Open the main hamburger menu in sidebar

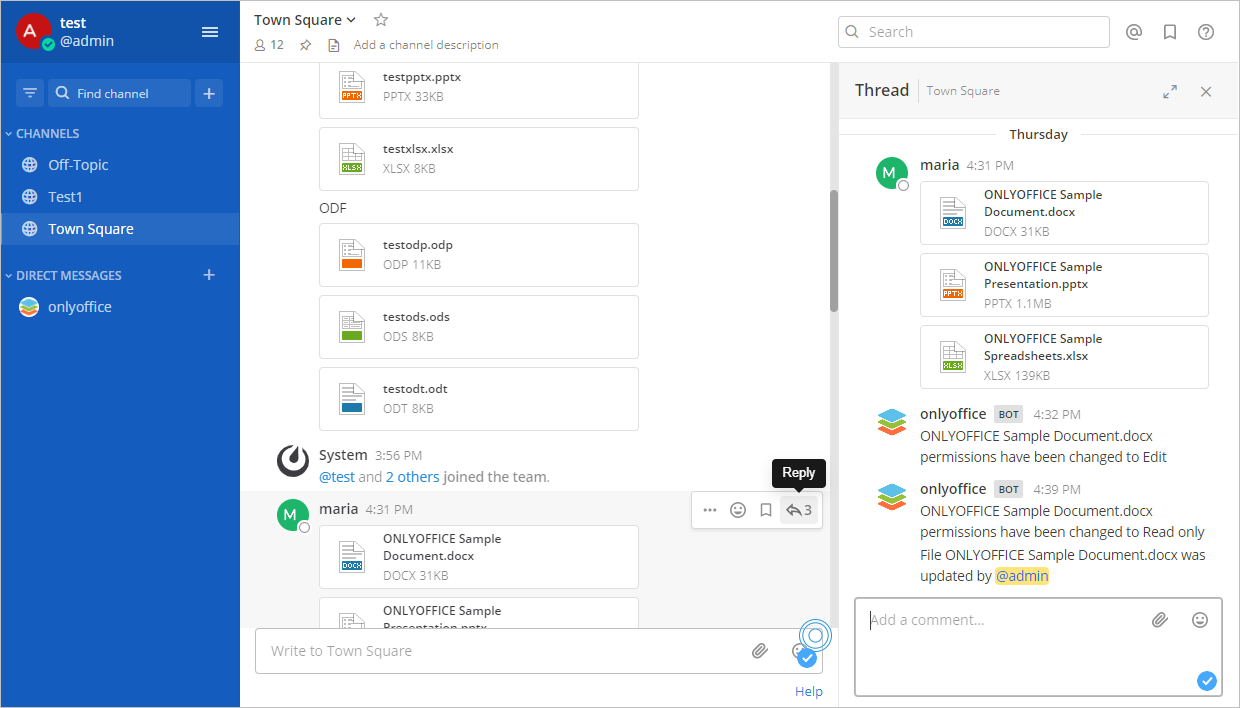(210, 32)
